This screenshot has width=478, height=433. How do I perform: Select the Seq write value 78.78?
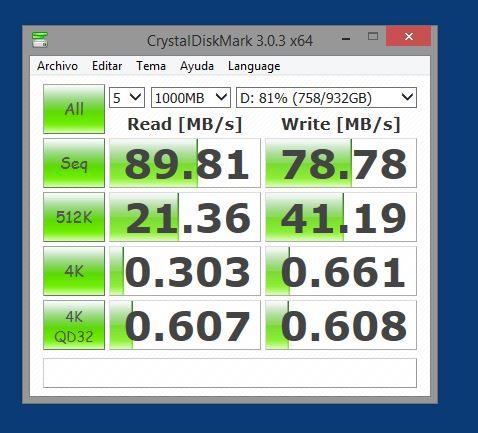coord(341,163)
